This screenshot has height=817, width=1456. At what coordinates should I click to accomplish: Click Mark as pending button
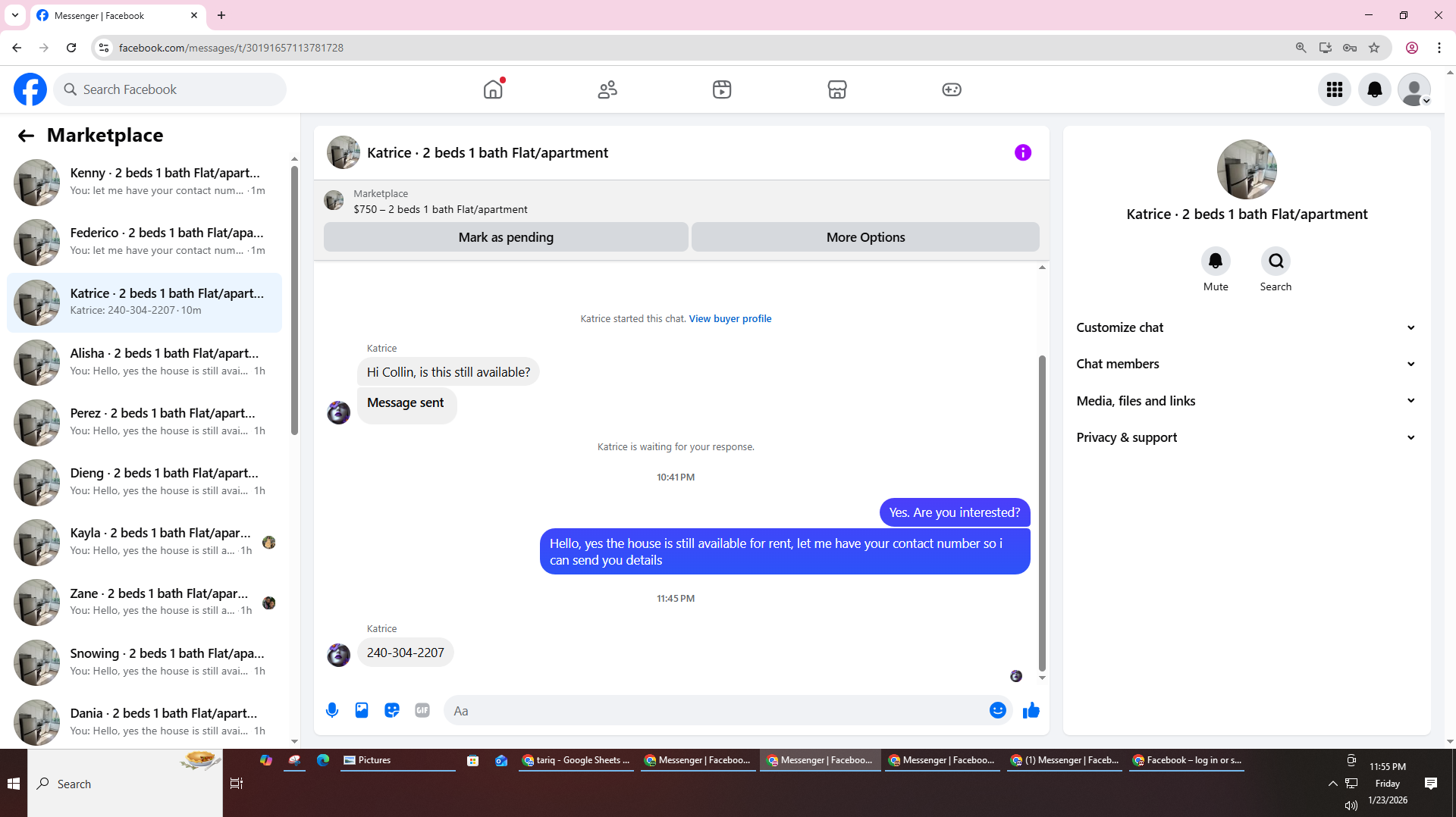pyautogui.click(x=506, y=237)
